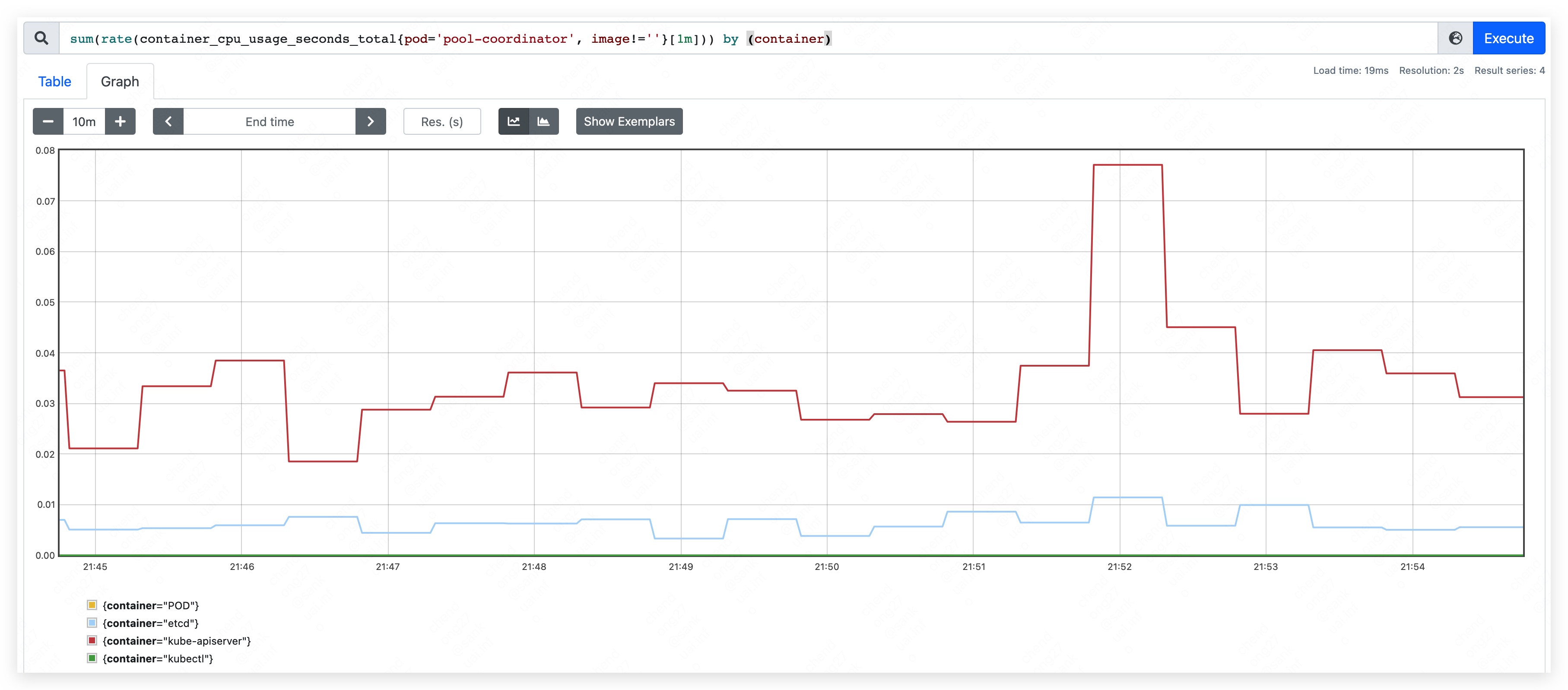Switch to the Table tab

[x=55, y=82]
